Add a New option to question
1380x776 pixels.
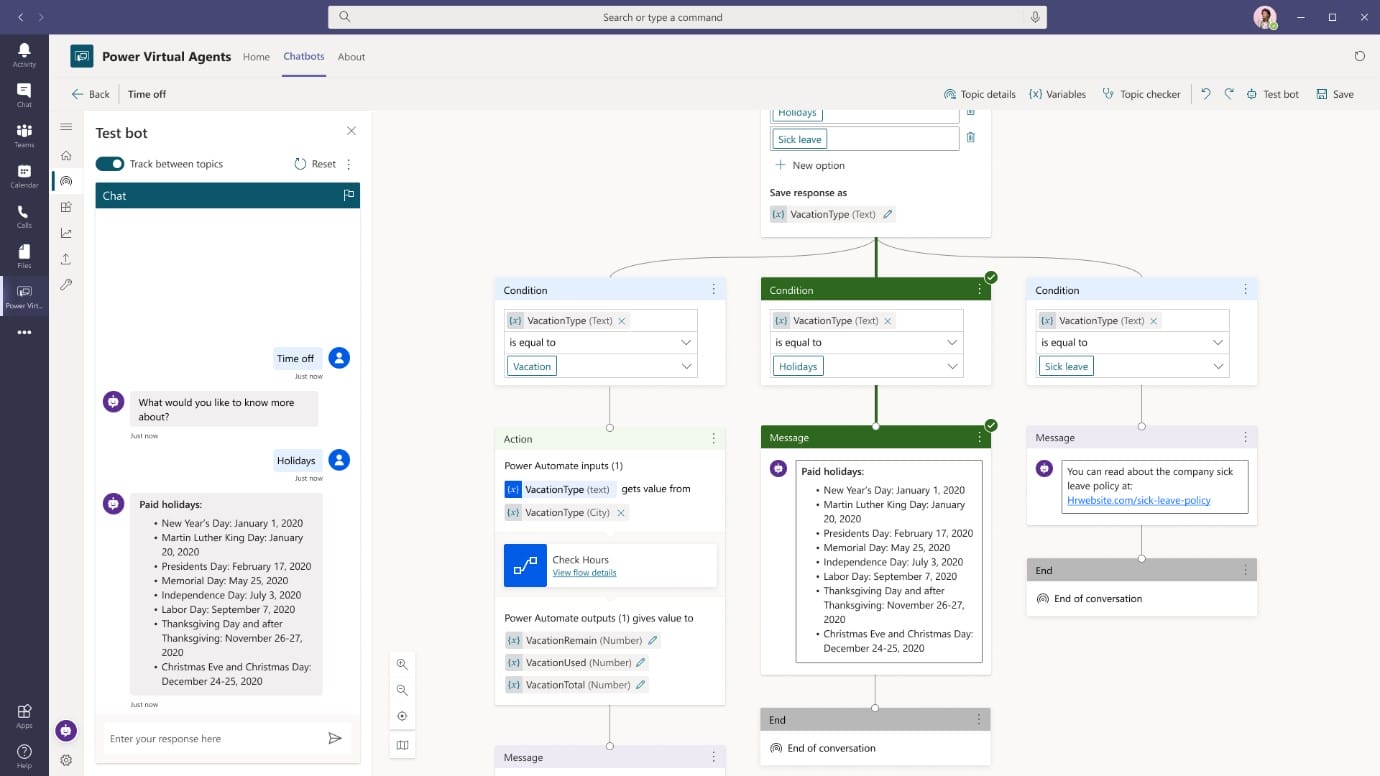tap(810, 165)
